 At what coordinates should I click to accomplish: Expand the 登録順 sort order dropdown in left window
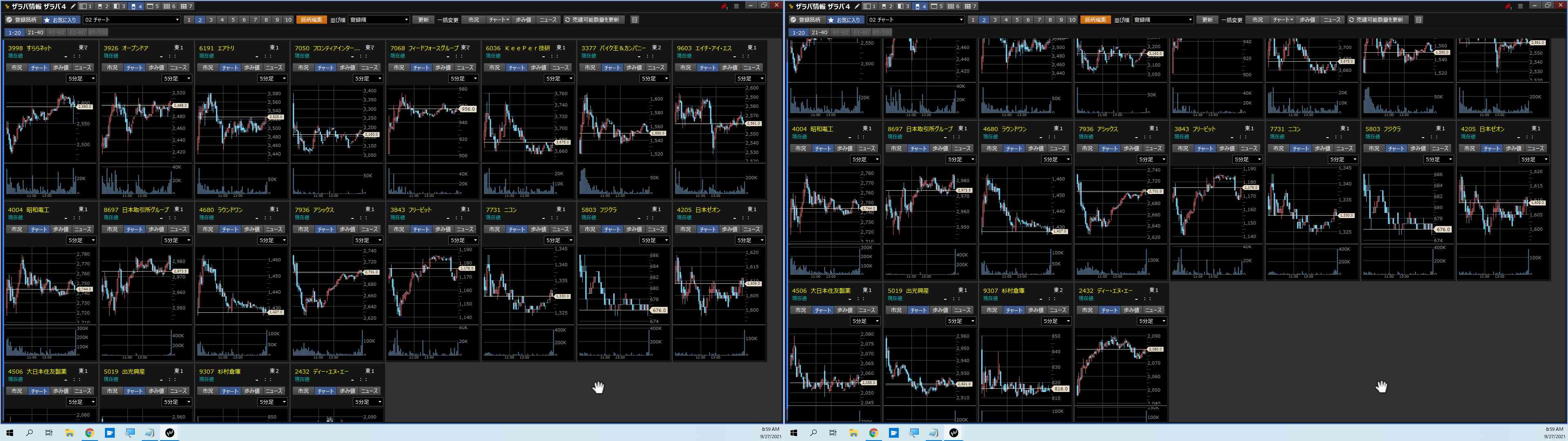coord(378,20)
